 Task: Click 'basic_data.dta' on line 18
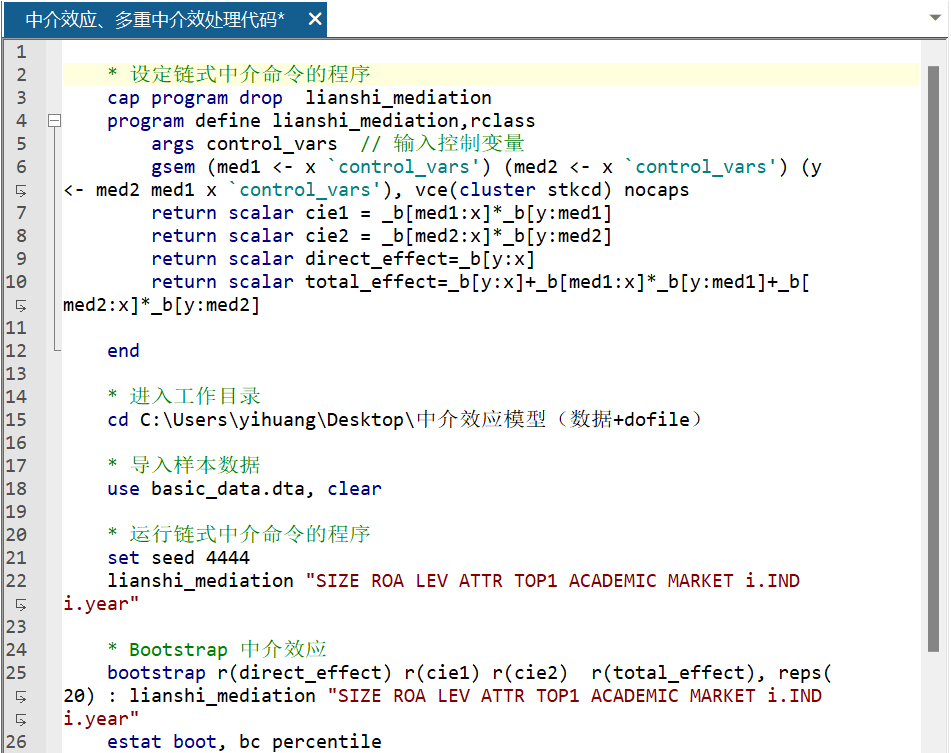pyautogui.click(x=228, y=489)
